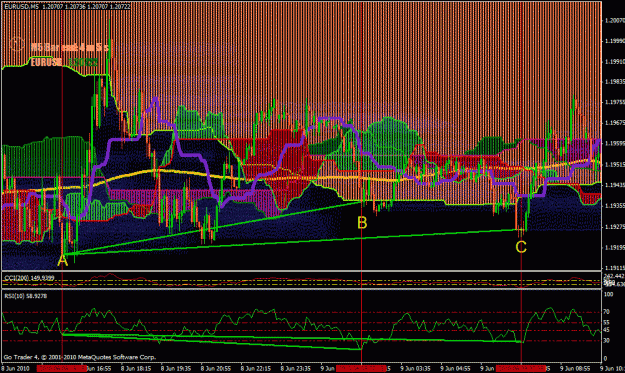Click the '8 Jun 20:55' time axis label
This screenshot has height=373, width=625.
point(216,369)
